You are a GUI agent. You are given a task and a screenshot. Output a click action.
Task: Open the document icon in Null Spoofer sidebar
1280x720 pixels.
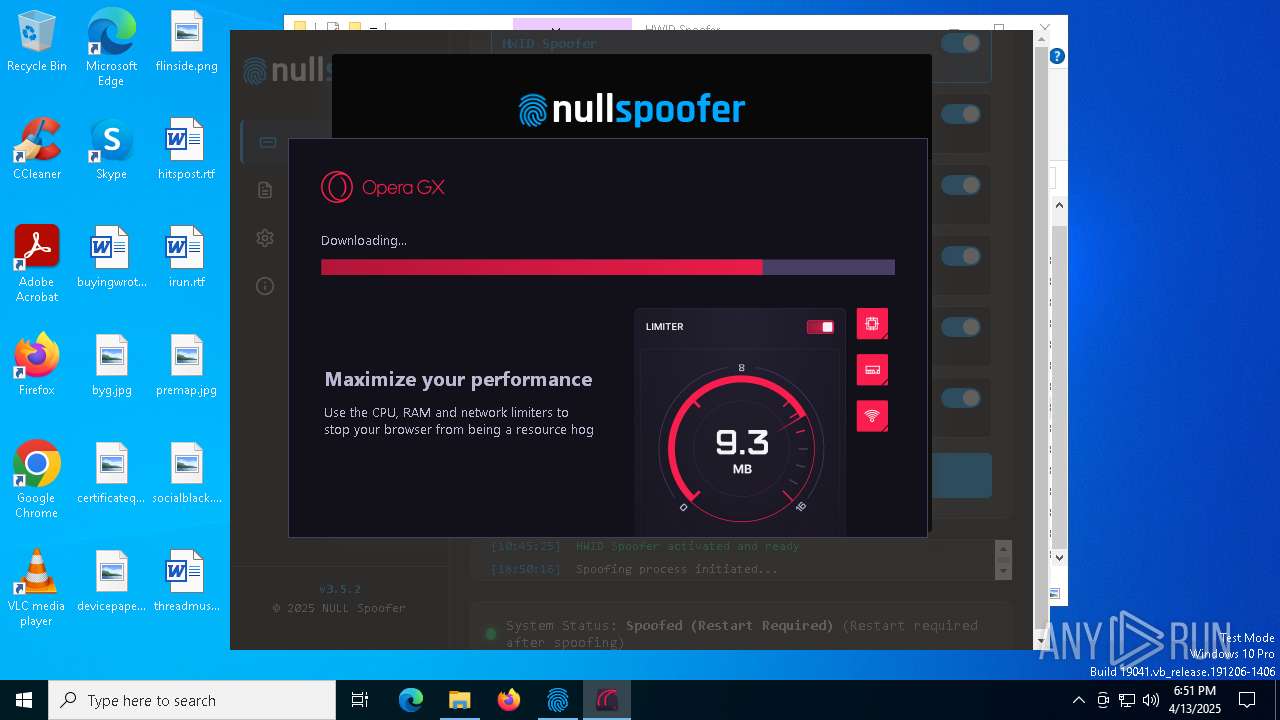(x=265, y=190)
